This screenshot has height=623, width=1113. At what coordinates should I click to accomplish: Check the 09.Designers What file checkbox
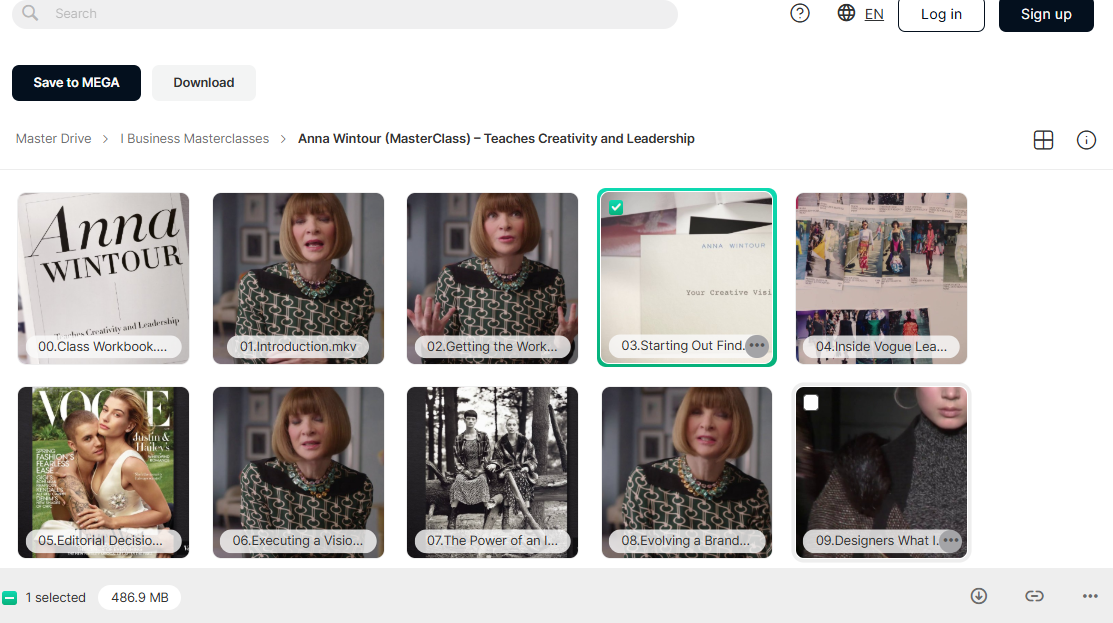811,402
